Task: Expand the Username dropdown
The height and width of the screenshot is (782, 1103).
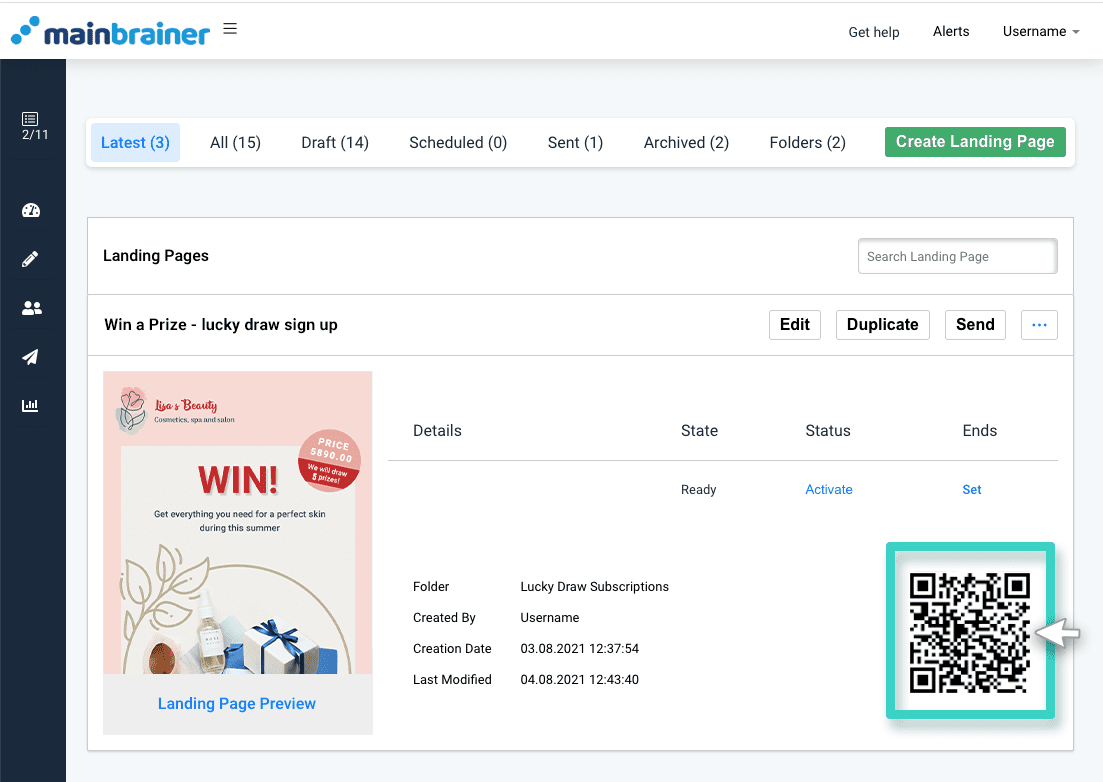Action: tap(1040, 32)
